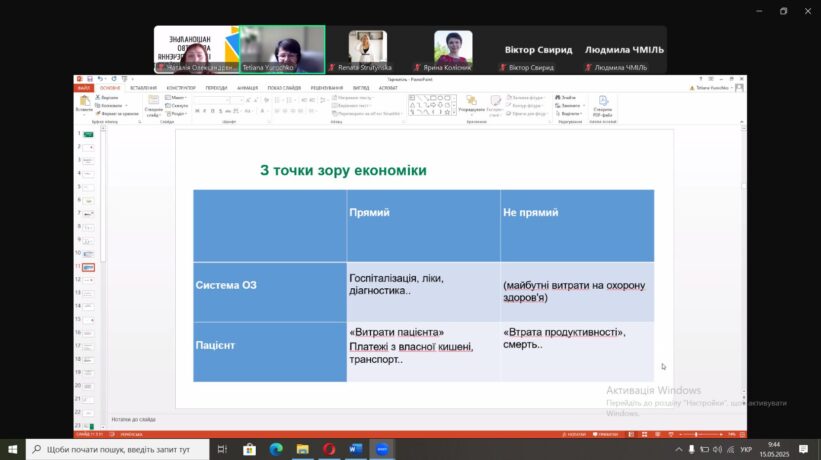Click the Paste (Вставити) button in ribbon

pos(84,106)
